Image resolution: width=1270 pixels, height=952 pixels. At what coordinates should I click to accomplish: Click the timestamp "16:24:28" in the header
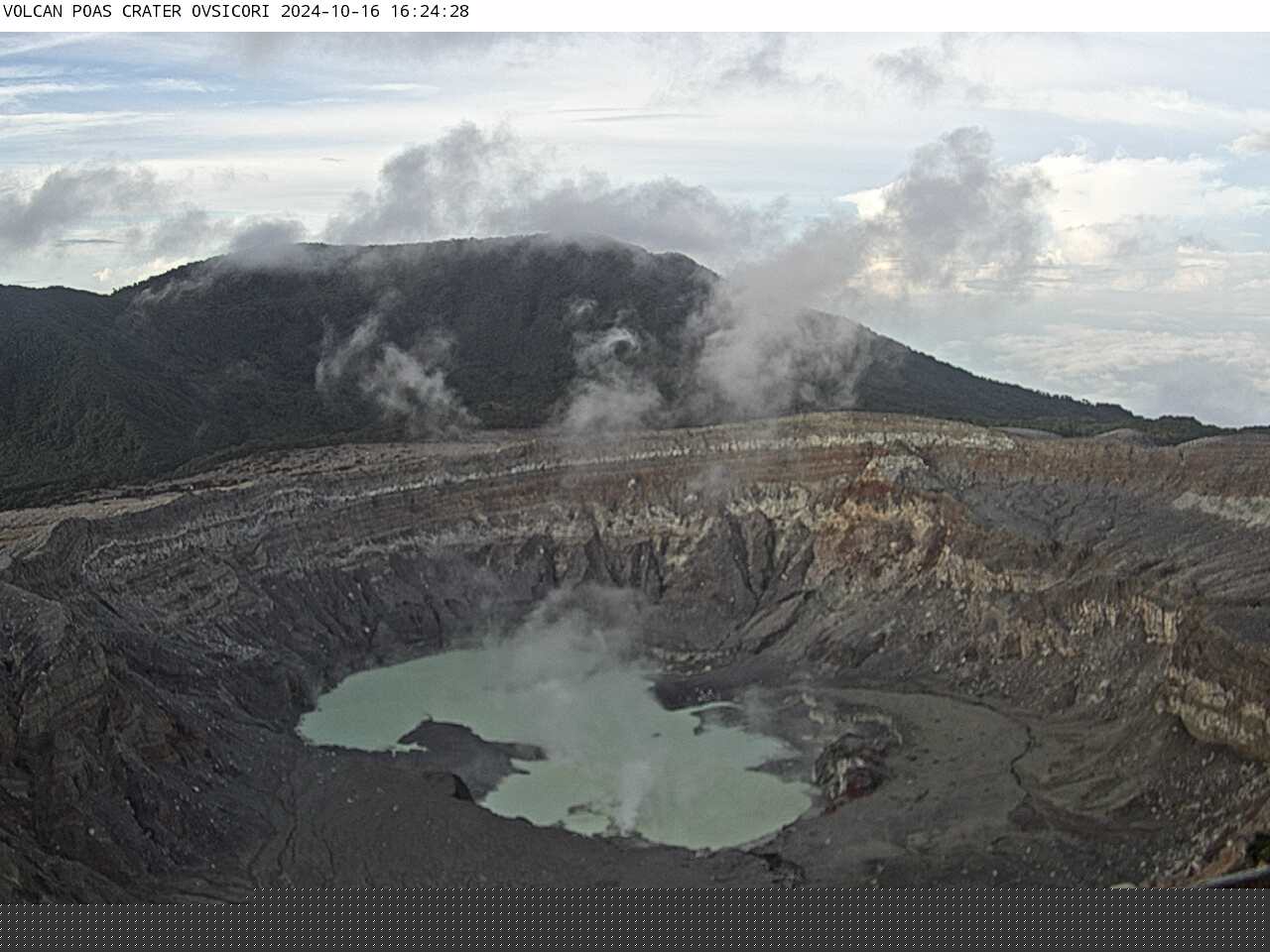(429, 12)
